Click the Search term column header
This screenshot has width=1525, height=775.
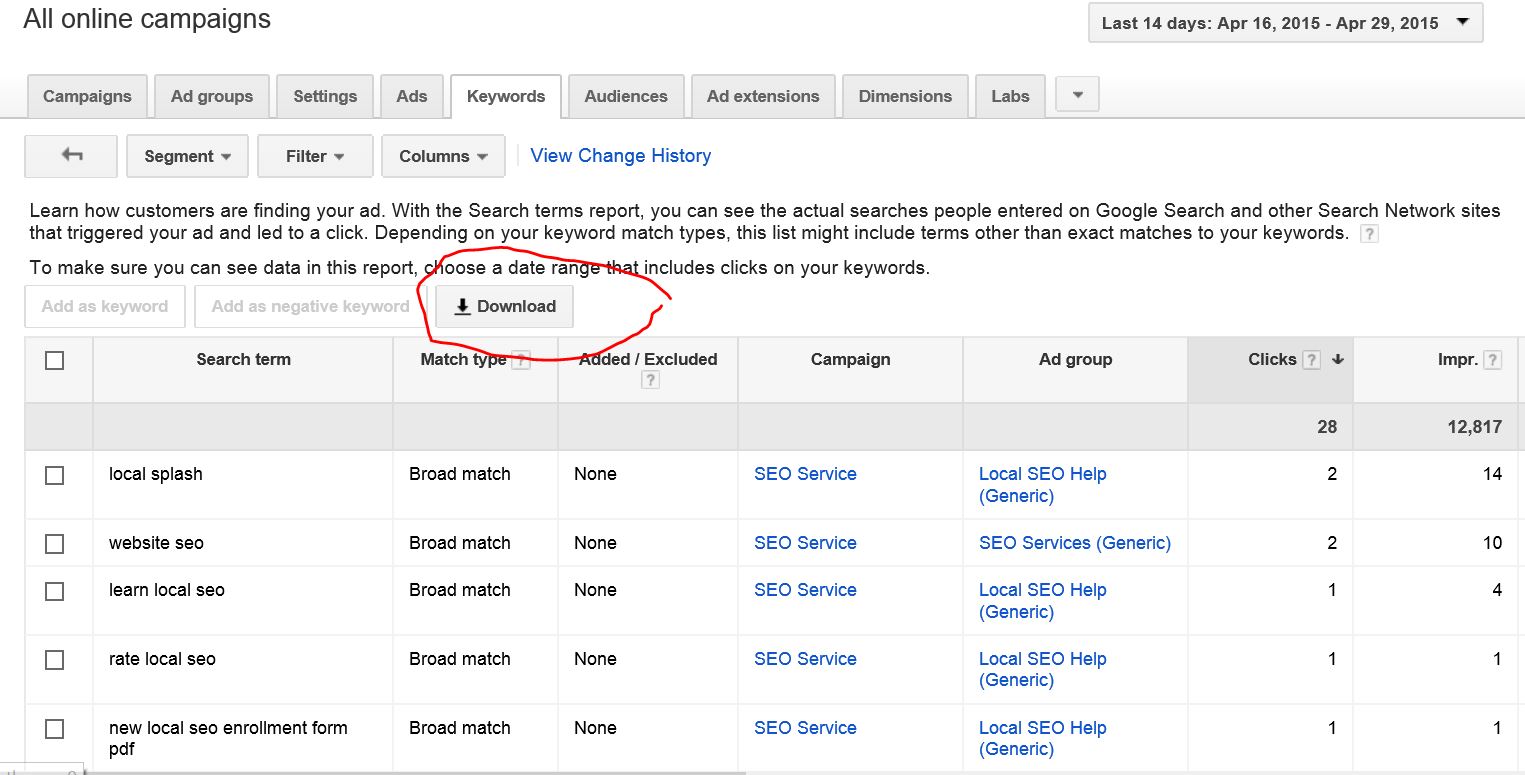pyautogui.click(x=243, y=360)
